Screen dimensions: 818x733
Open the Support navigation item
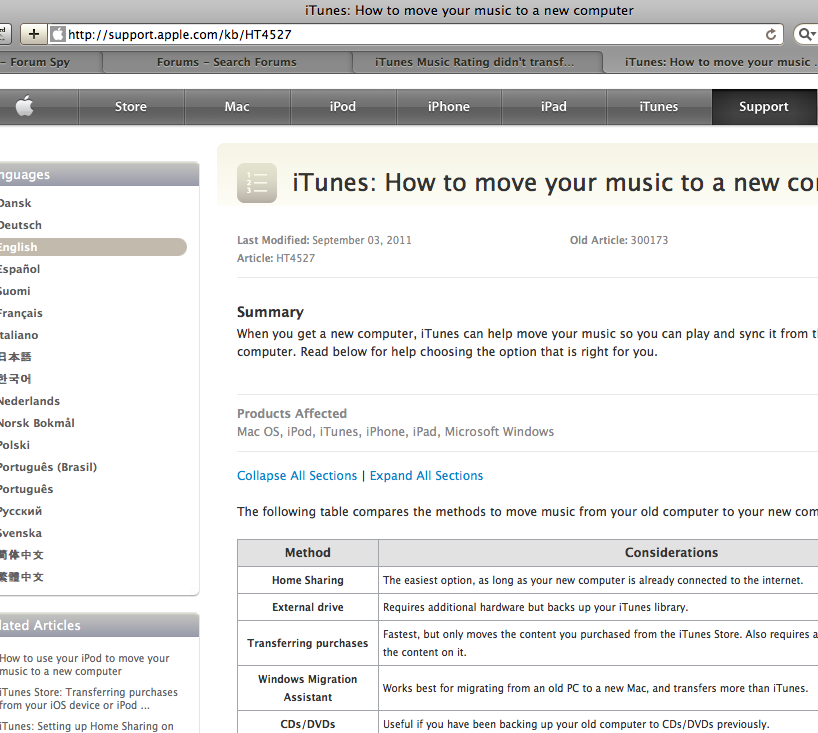(764, 106)
